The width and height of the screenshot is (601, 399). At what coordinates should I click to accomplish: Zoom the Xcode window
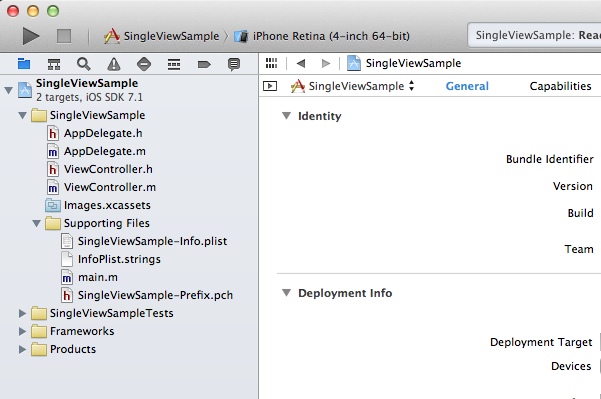[53, 11]
